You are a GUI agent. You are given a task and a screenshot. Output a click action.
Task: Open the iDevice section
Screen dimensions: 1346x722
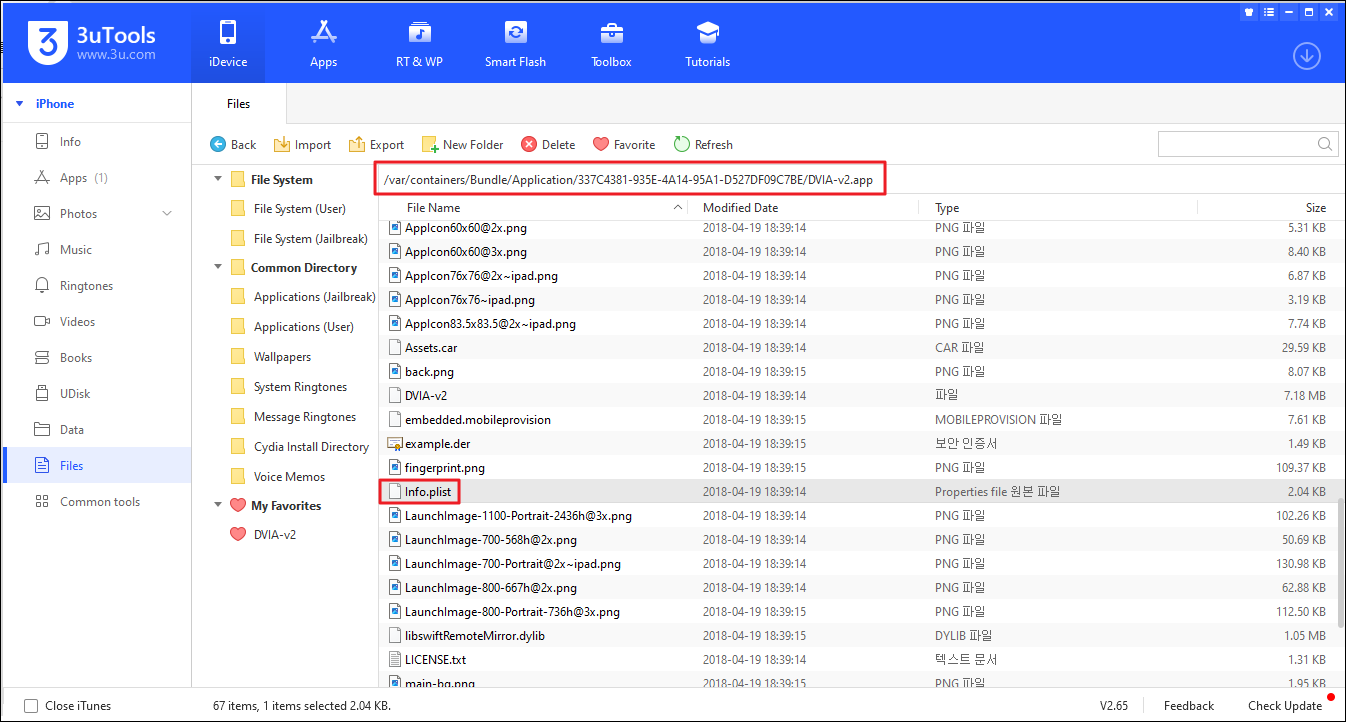click(x=228, y=44)
